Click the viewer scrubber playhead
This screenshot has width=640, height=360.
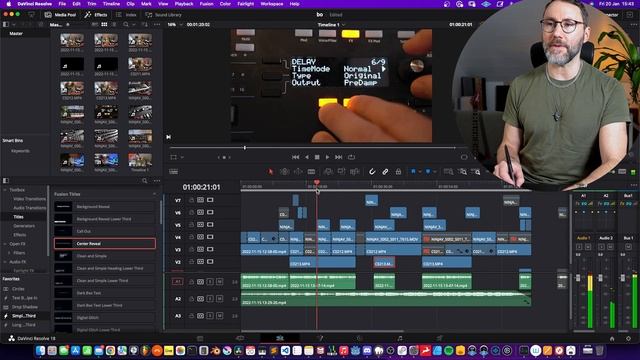point(245,148)
